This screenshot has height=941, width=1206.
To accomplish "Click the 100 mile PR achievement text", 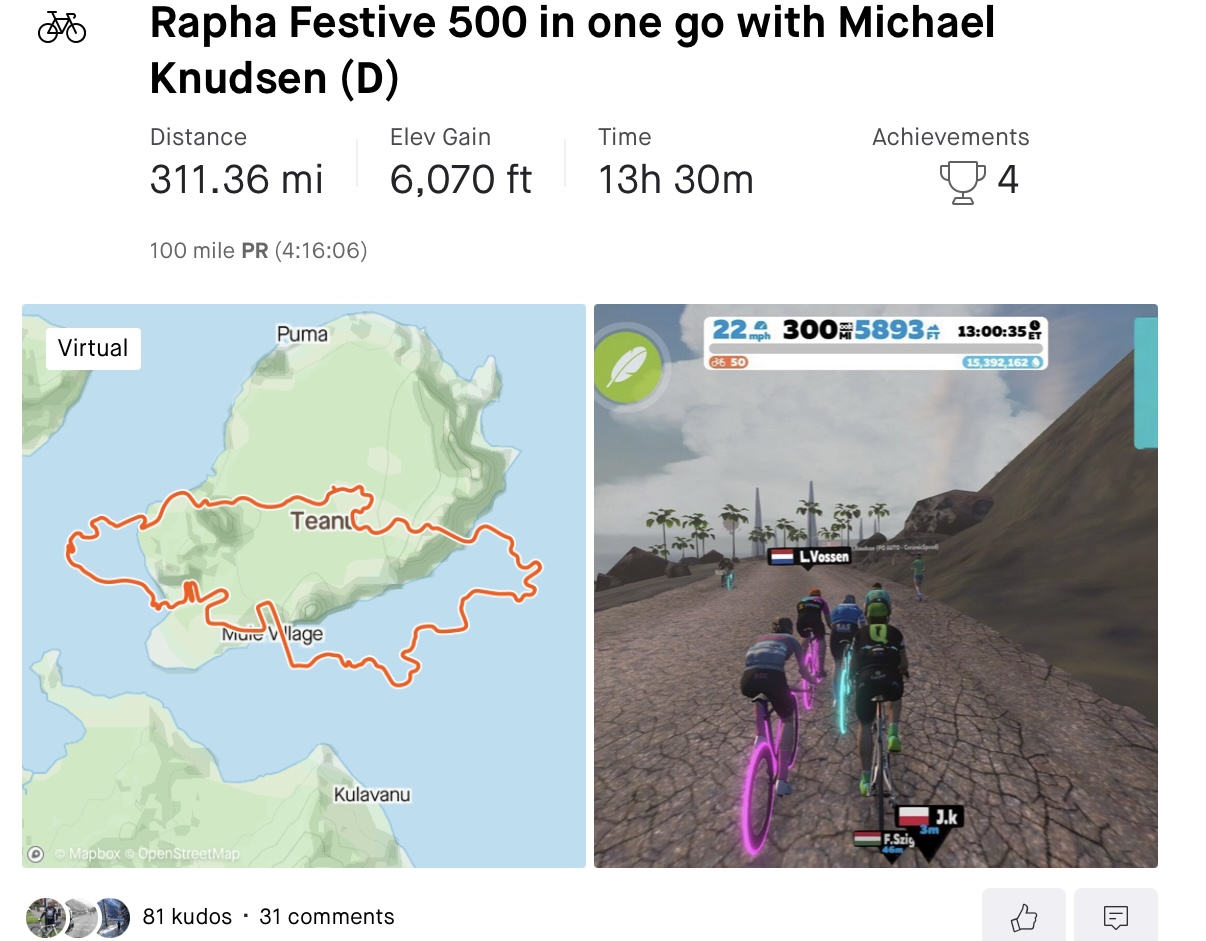I will coord(258,250).
